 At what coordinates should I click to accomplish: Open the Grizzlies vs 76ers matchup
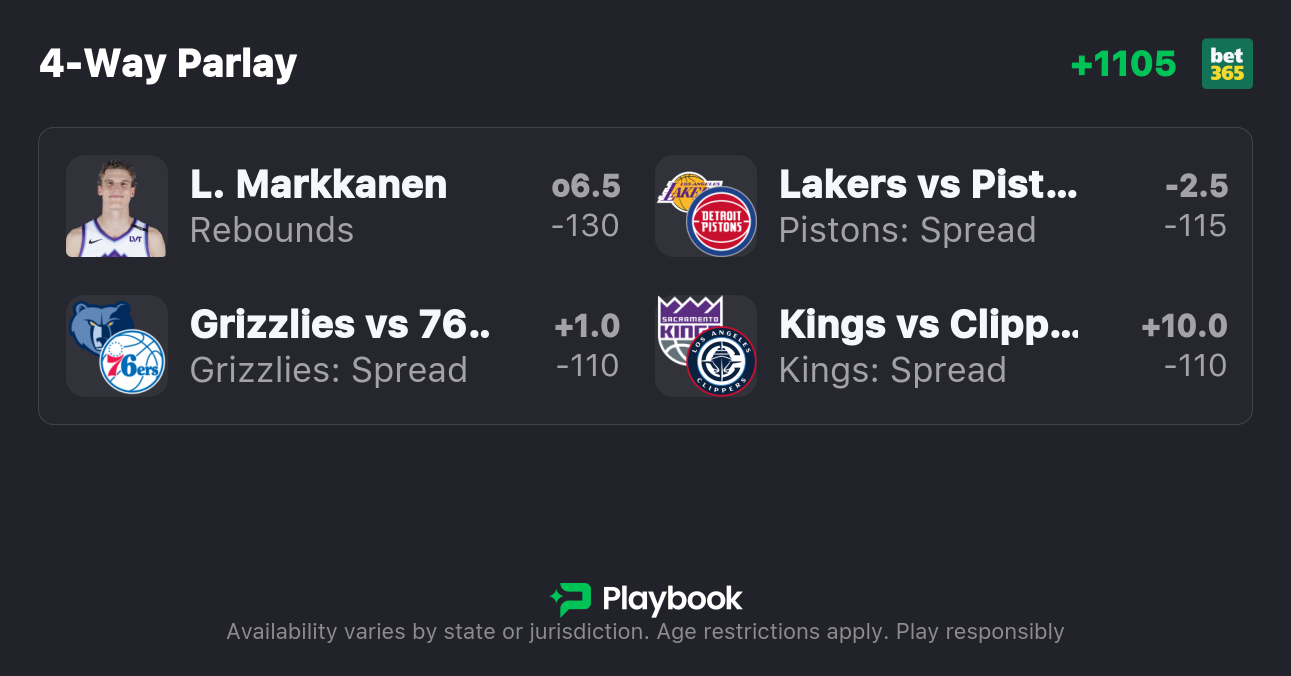point(340,325)
